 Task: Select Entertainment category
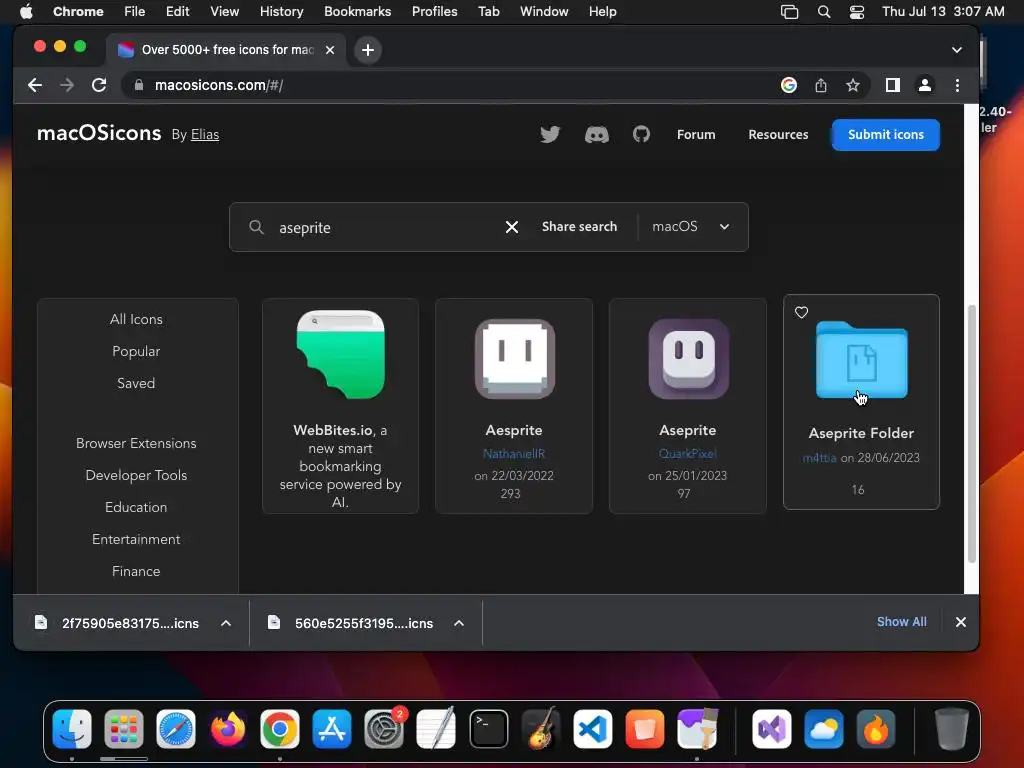(x=136, y=539)
